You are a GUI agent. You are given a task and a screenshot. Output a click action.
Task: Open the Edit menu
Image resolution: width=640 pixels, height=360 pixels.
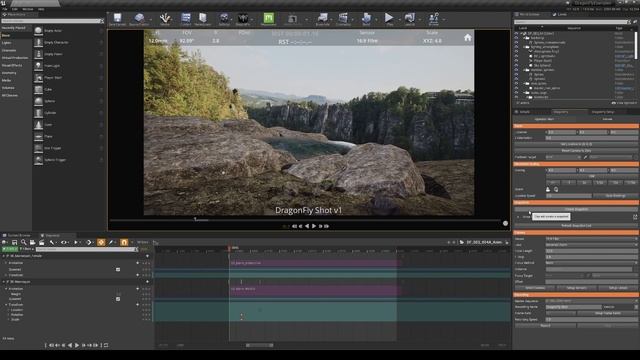[x=15, y=9]
